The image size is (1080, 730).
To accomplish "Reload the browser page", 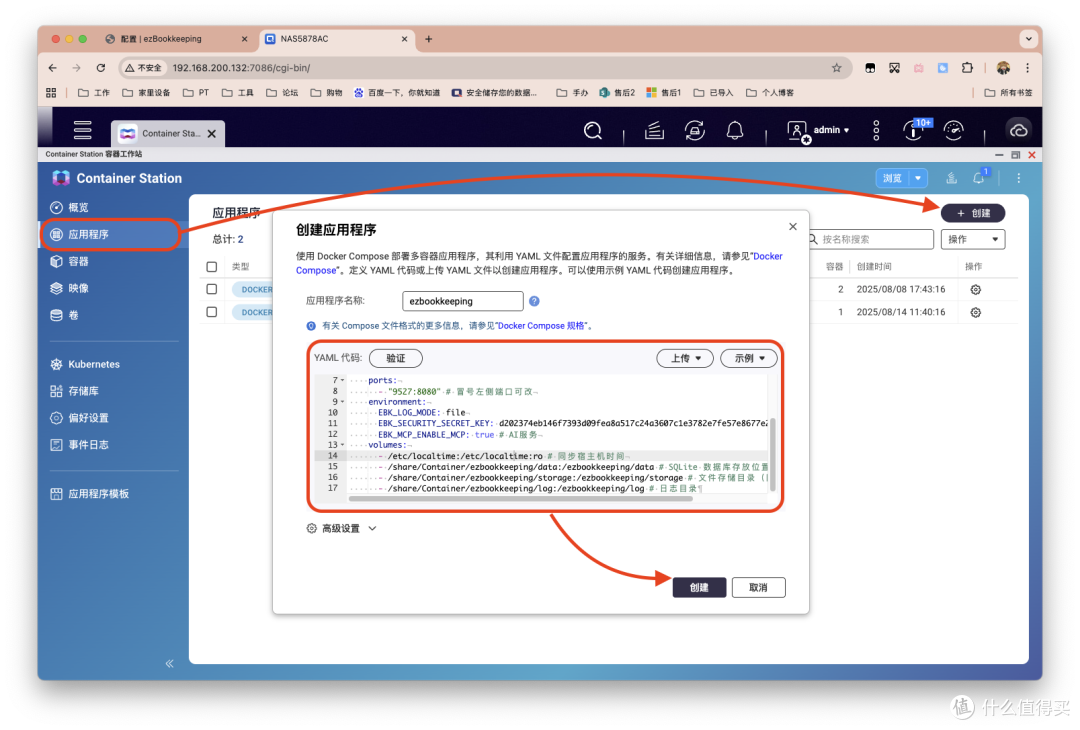I will point(101,67).
